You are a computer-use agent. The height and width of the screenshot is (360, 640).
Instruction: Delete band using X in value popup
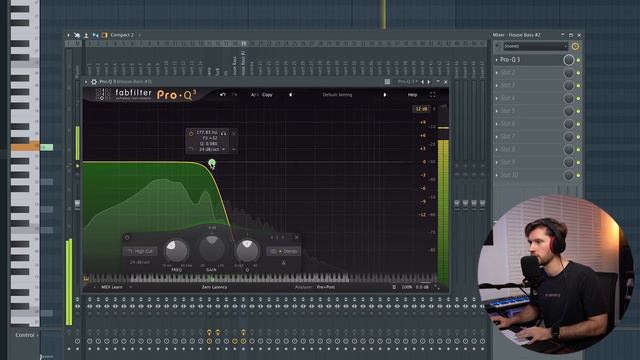coord(234,133)
